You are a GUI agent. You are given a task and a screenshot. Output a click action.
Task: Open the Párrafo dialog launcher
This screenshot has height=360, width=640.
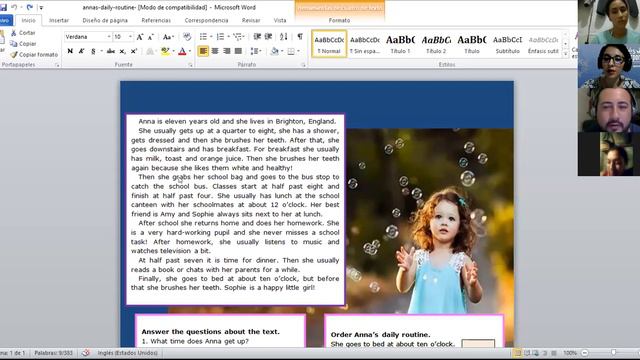(303, 65)
